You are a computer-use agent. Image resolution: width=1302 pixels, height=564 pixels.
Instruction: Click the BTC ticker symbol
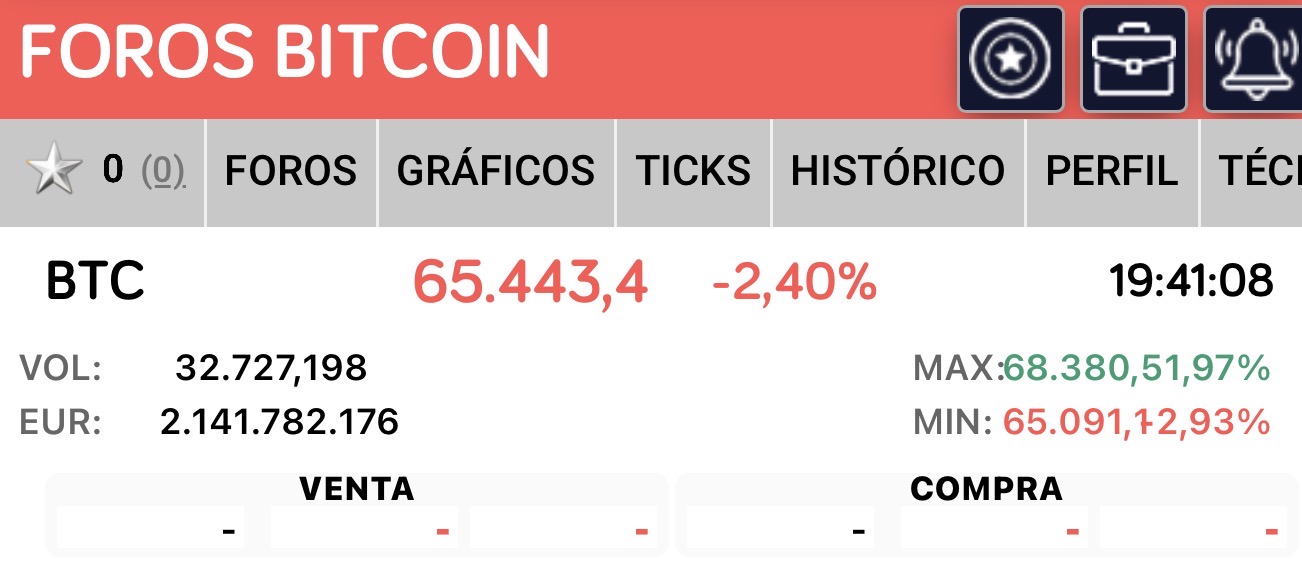(x=96, y=281)
